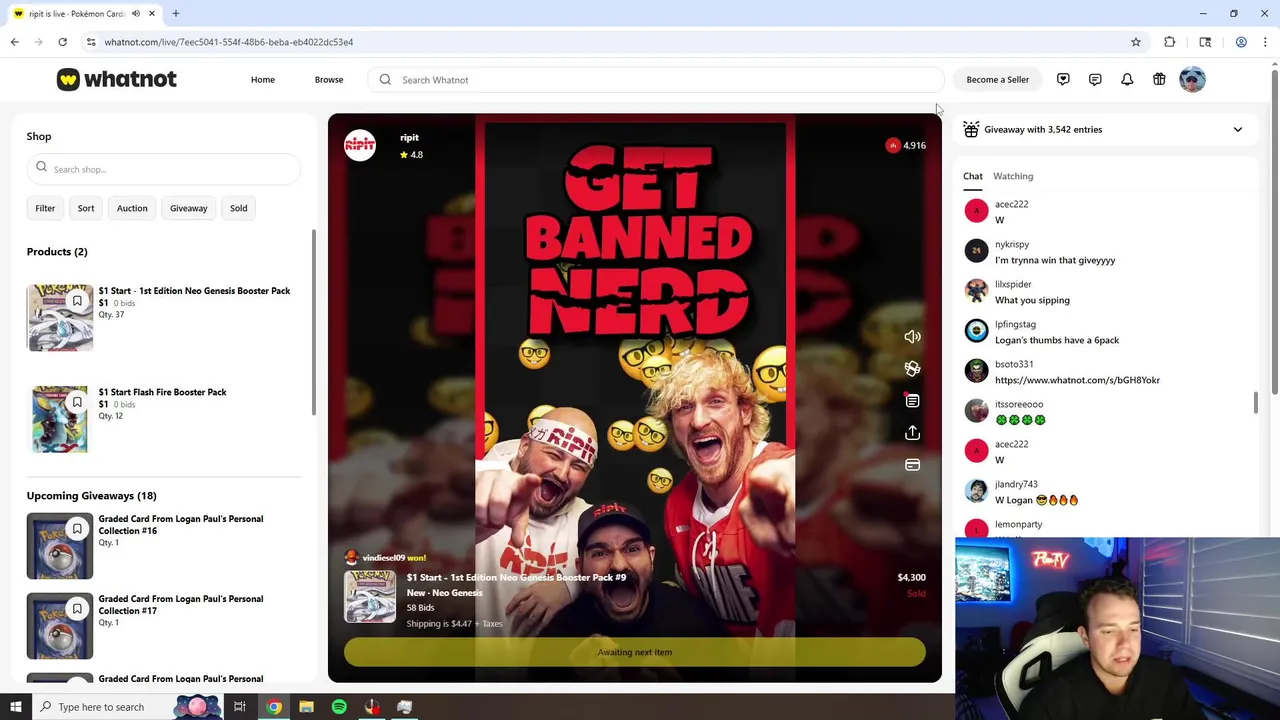Open payment card icon on video overlay

(912, 465)
